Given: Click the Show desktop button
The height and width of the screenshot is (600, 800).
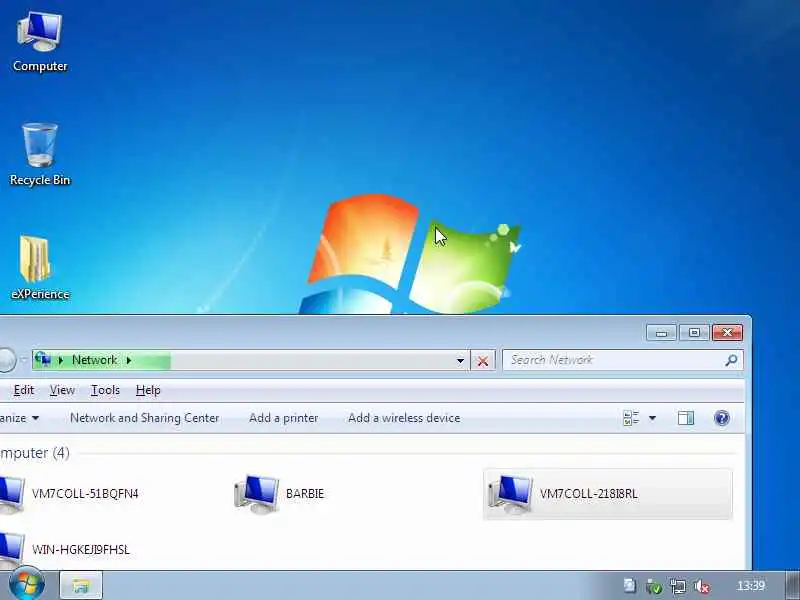Looking at the screenshot, I should [792, 586].
